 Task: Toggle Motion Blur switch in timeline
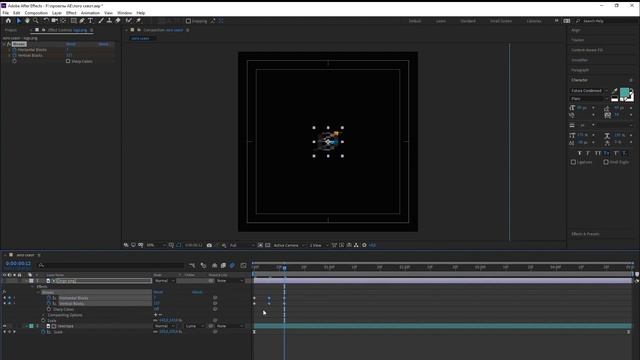(232, 265)
